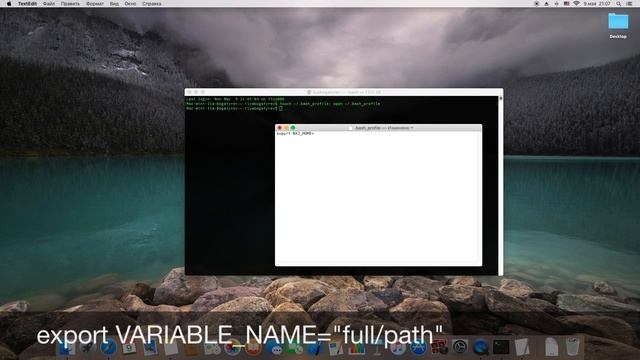Image resolution: width=640 pixels, height=360 pixels.
Task: Open the Файл menu
Action: pos(49,4)
